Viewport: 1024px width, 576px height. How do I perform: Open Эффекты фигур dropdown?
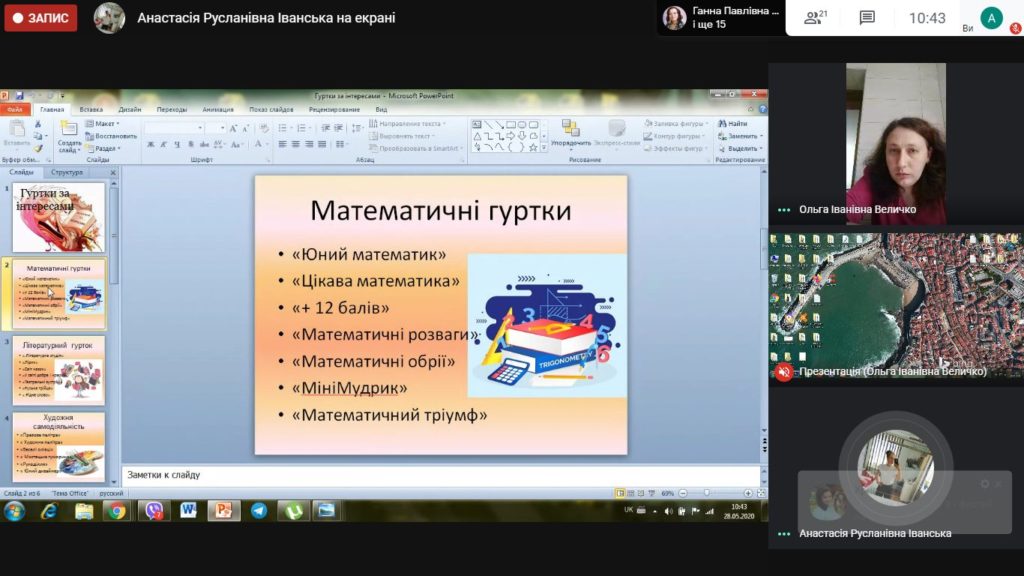[x=676, y=148]
